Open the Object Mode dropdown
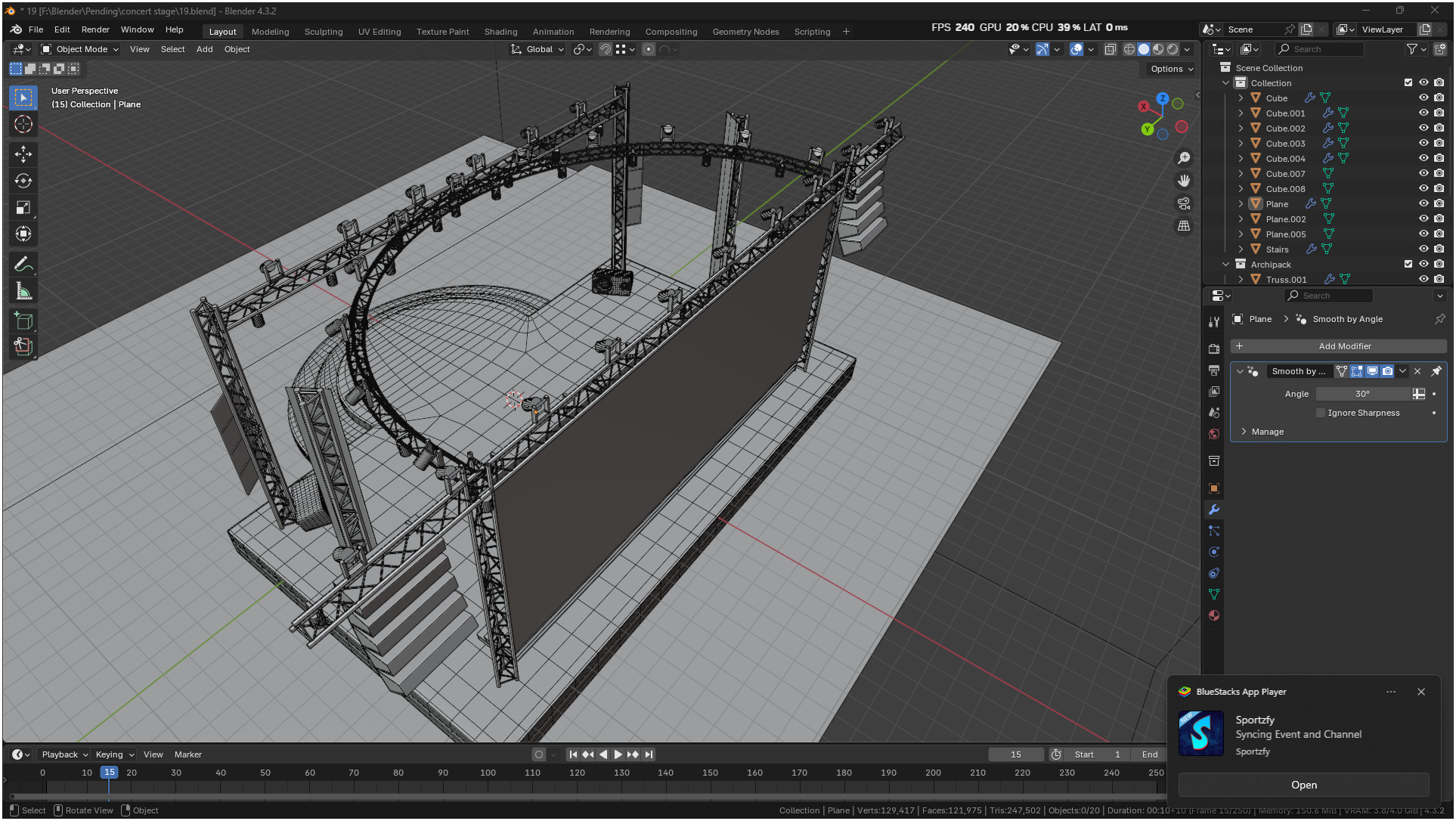This screenshot has width=1456, height=821. [80, 49]
